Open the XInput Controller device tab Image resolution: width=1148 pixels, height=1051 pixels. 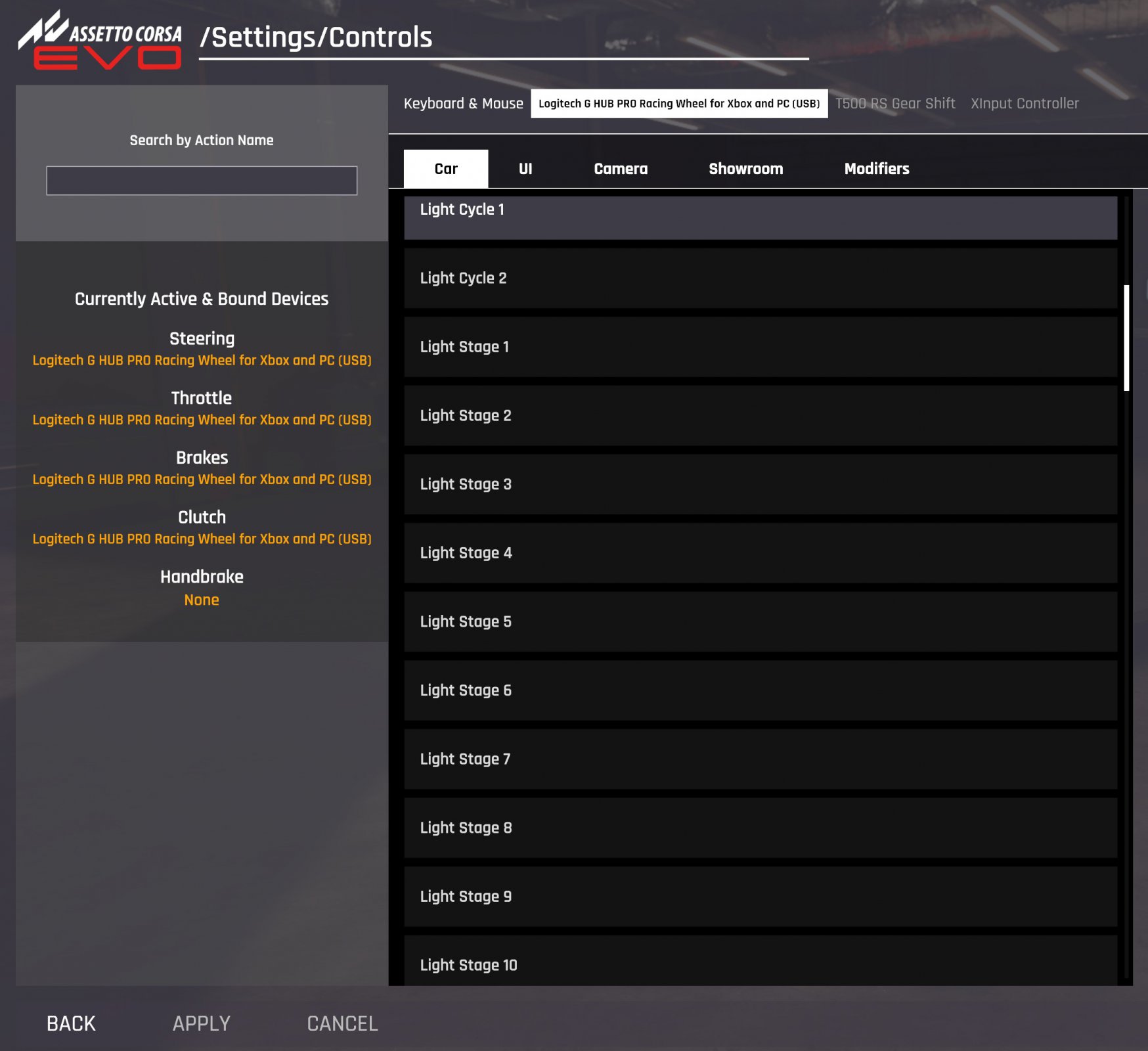click(1024, 104)
